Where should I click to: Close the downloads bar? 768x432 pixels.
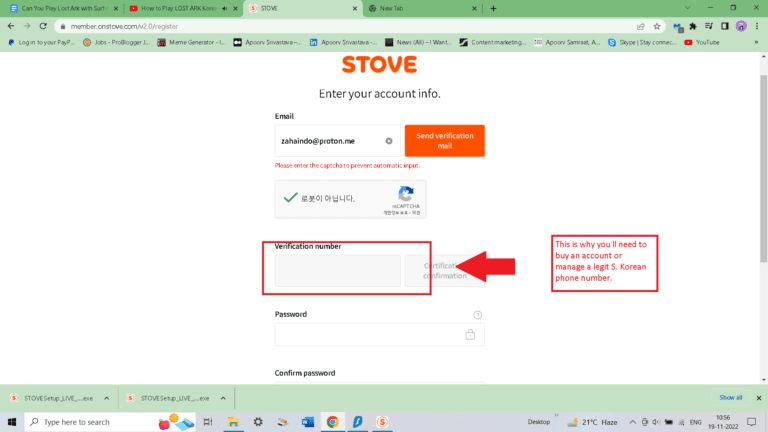click(759, 398)
